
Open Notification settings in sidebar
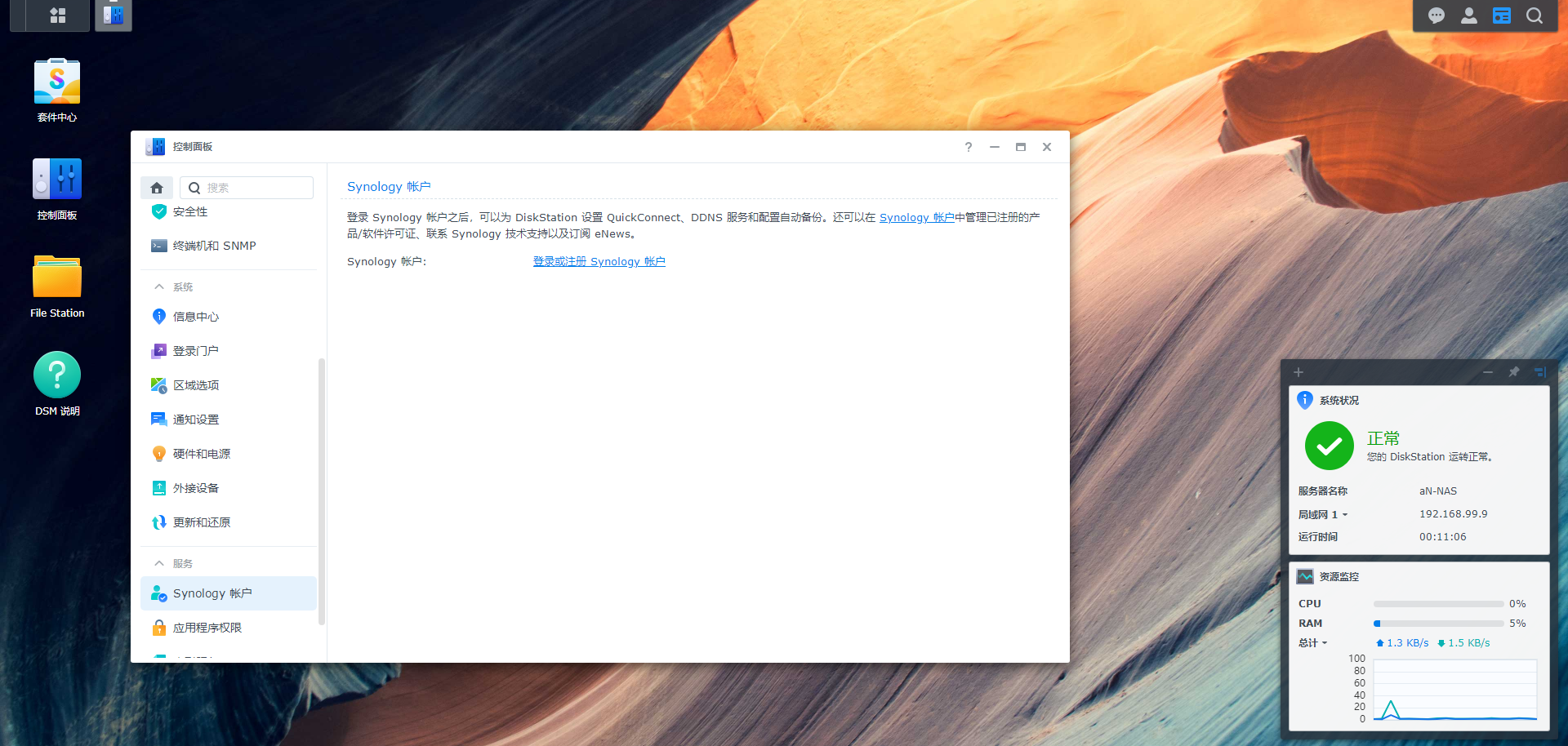tap(229, 420)
